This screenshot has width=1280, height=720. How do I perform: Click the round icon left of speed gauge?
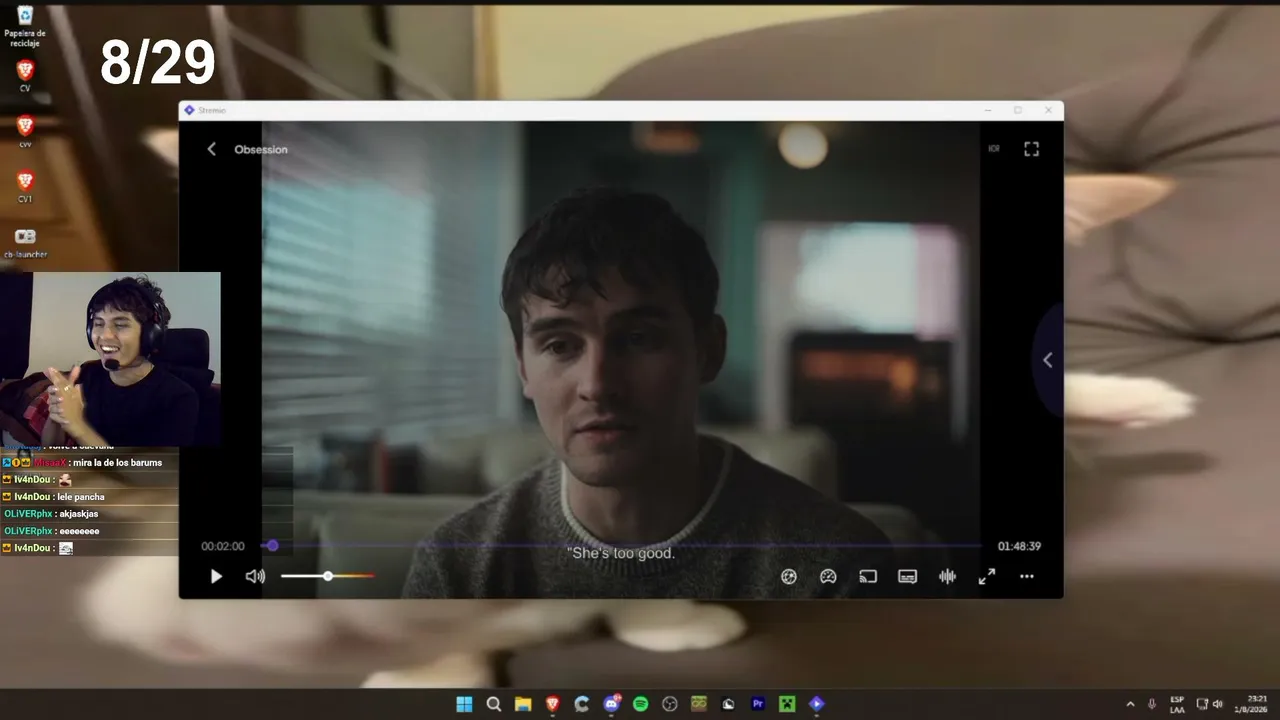[789, 576]
